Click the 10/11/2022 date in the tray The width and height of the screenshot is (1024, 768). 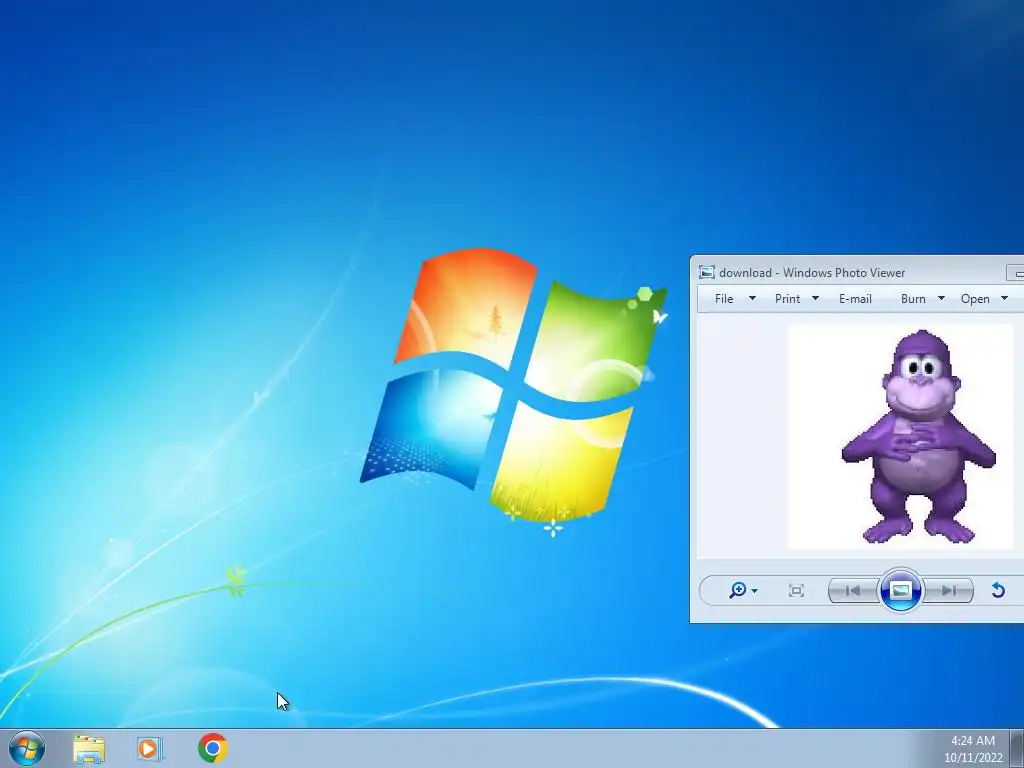pyautogui.click(x=973, y=758)
